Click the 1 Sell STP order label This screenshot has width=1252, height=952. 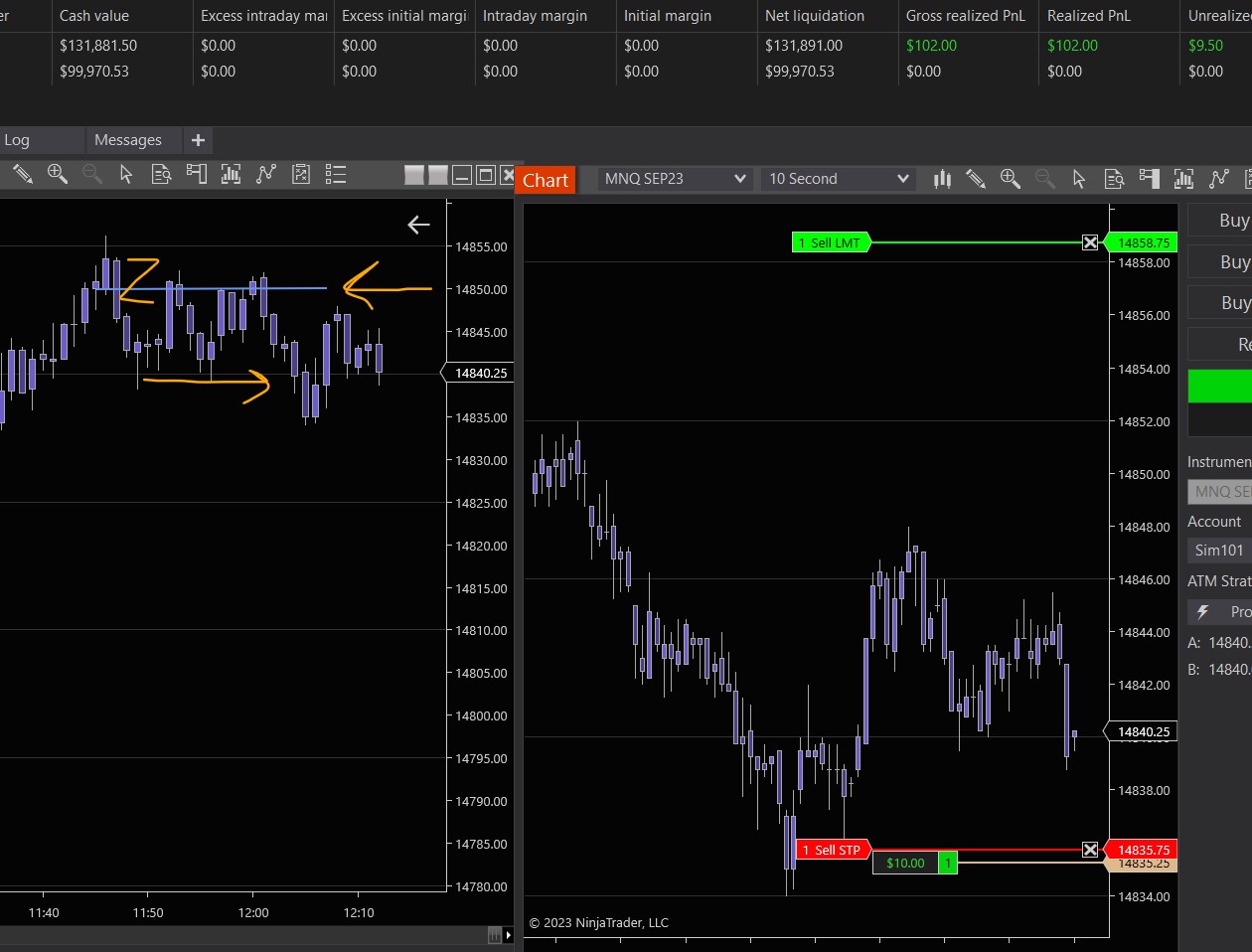point(832,850)
